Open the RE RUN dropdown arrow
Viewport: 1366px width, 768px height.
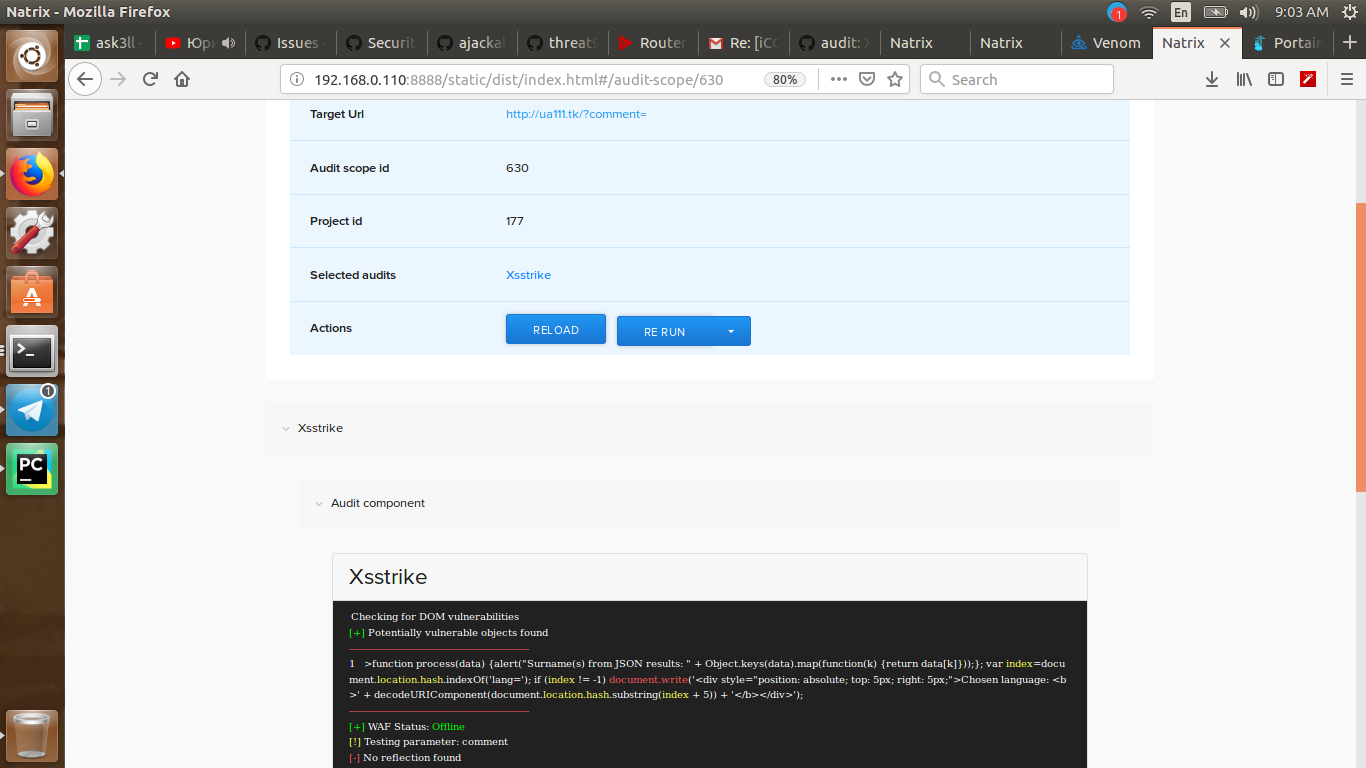pos(731,331)
